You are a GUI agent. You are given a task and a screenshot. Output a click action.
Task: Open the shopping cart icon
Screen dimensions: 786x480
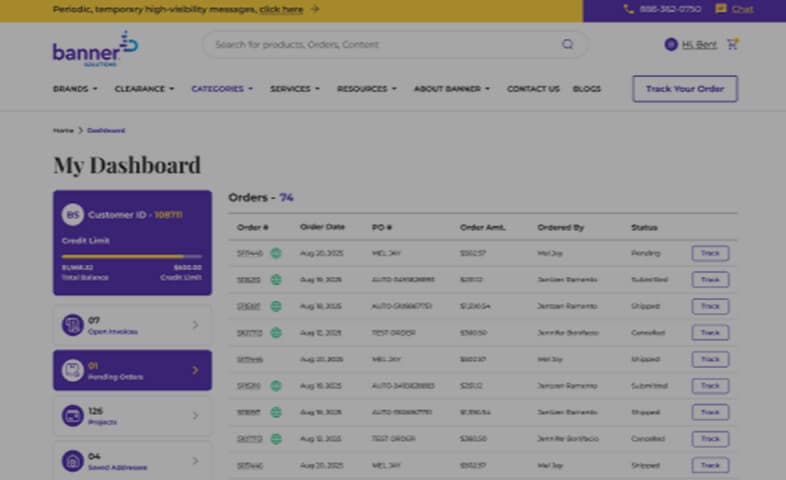pyautogui.click(x=732, y=45)
